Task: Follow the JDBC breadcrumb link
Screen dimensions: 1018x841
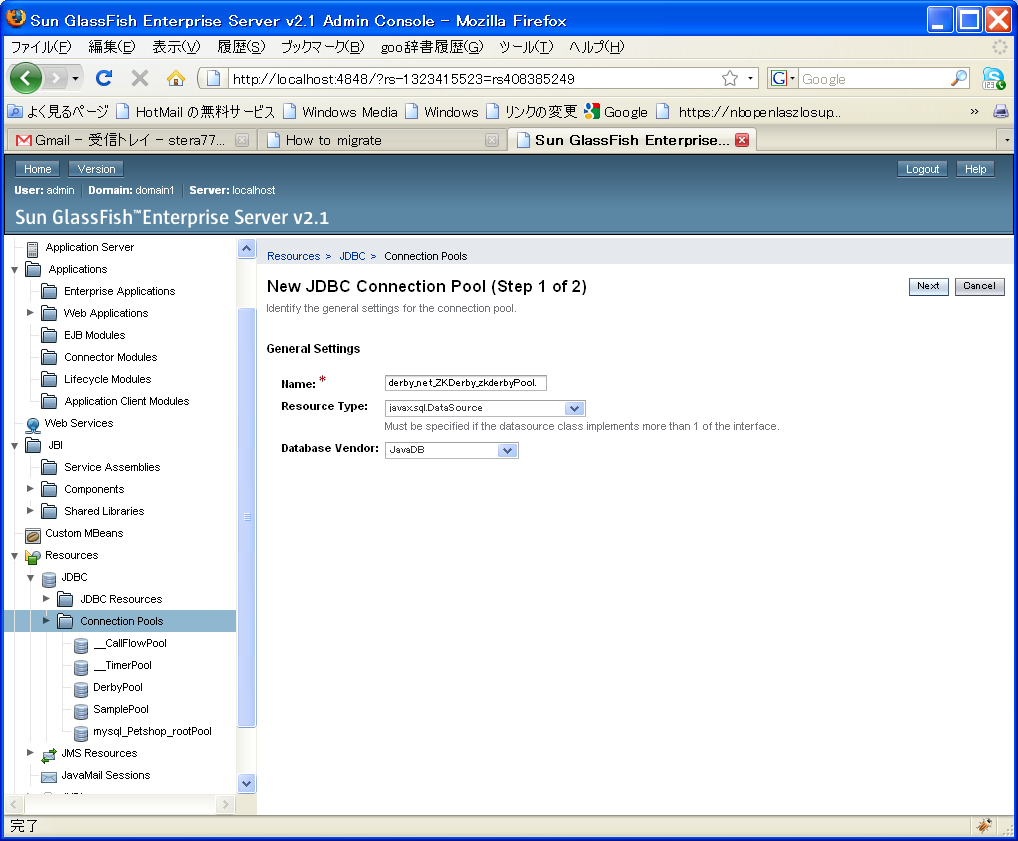Action: click(x=353, y=256)
